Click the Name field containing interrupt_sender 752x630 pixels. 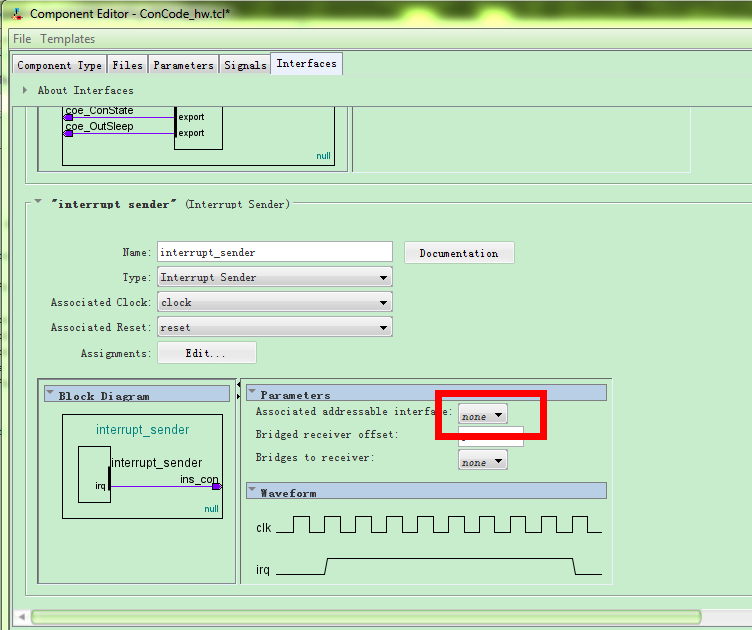[x=275, y=252]
